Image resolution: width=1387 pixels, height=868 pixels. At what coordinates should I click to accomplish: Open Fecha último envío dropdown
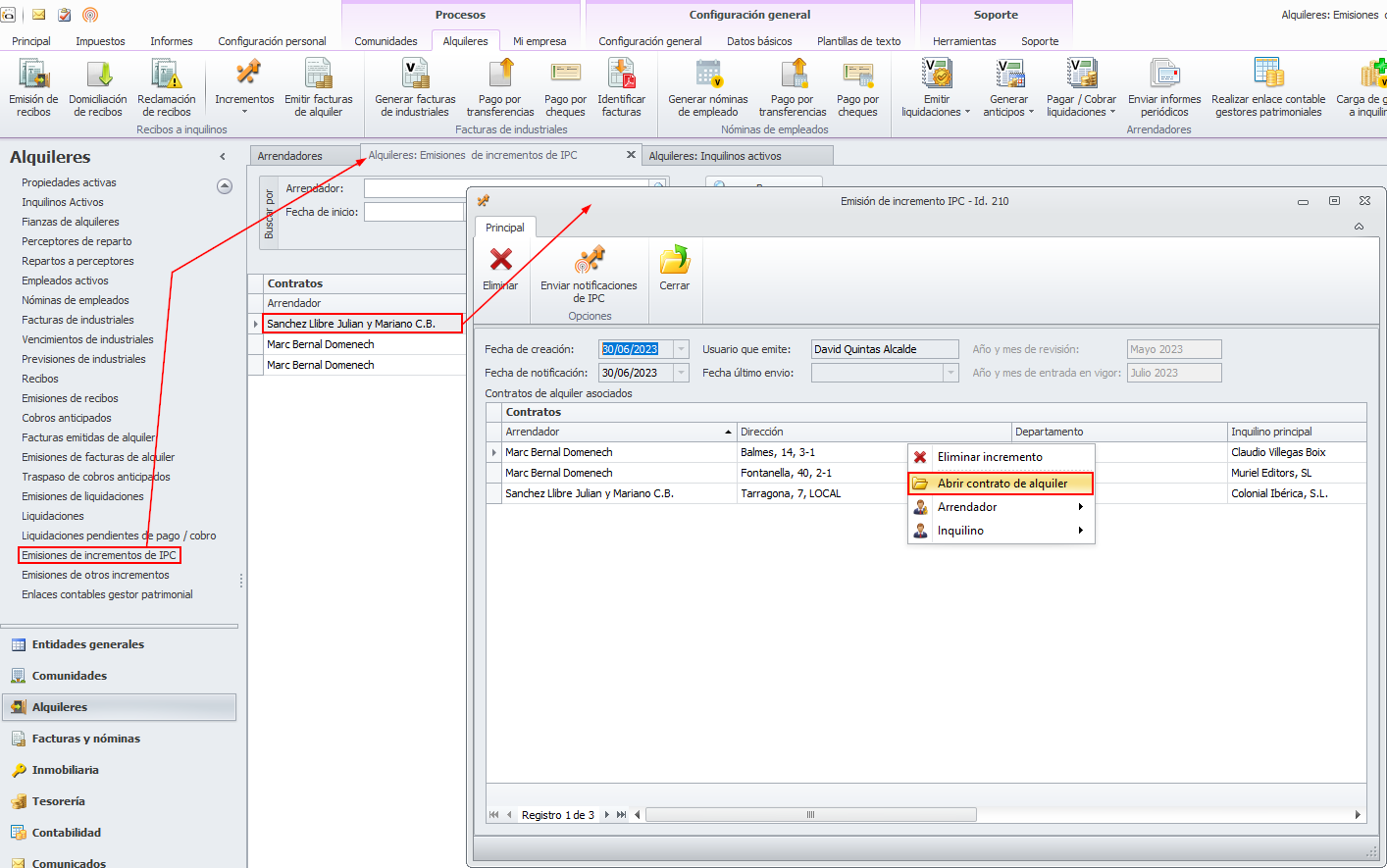pyautogui.click(x=950, y=373)
